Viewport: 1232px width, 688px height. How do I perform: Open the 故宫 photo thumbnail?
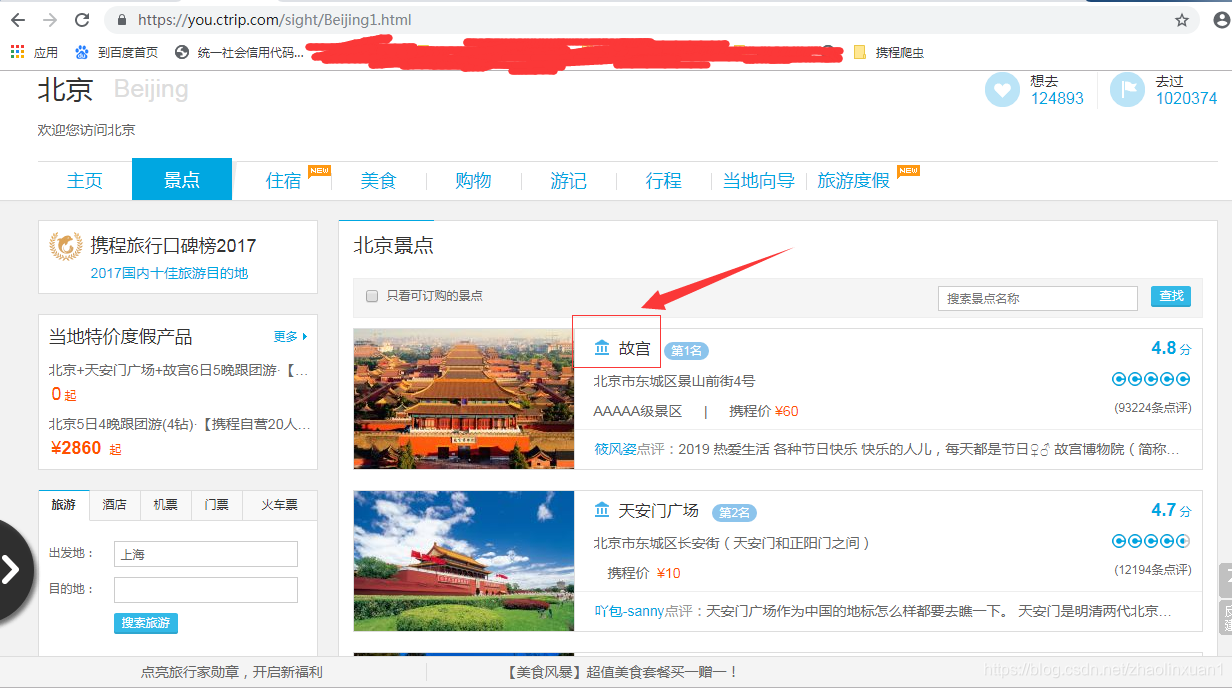[x=464, y=399]
